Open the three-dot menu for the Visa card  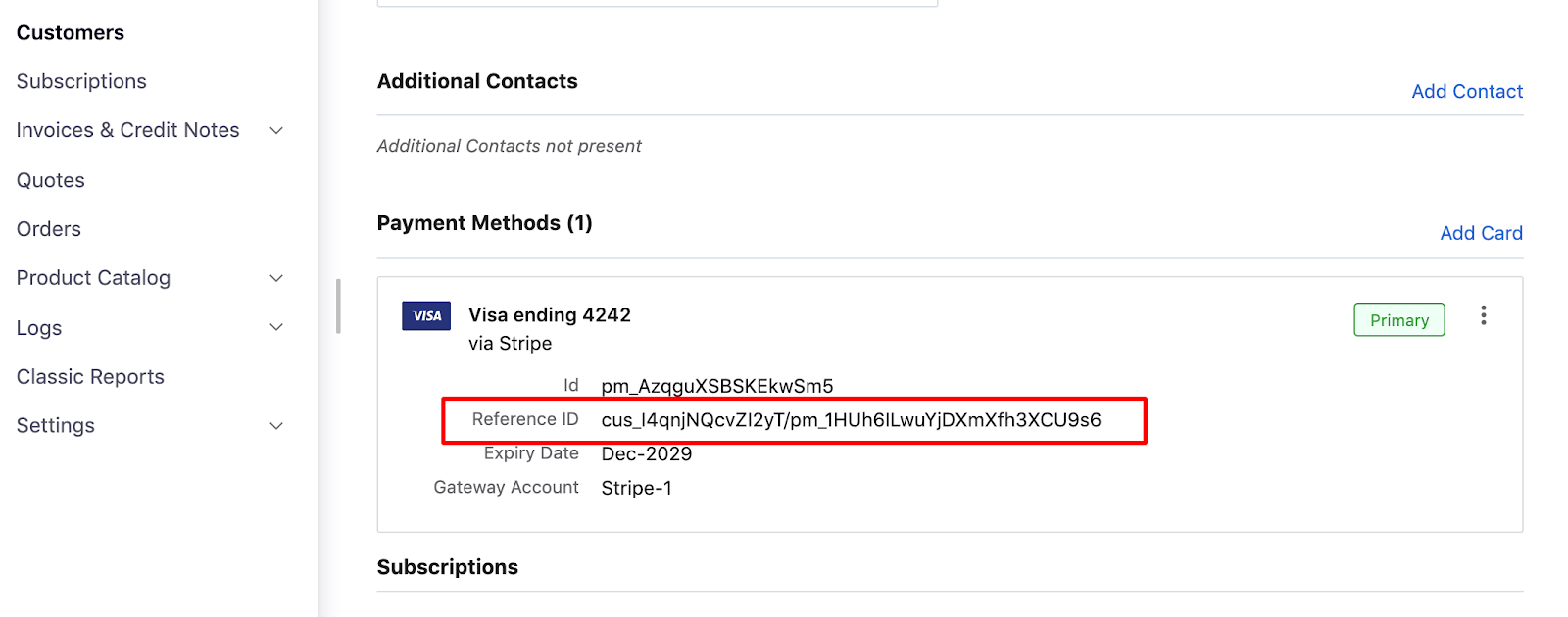[1483, 315]
